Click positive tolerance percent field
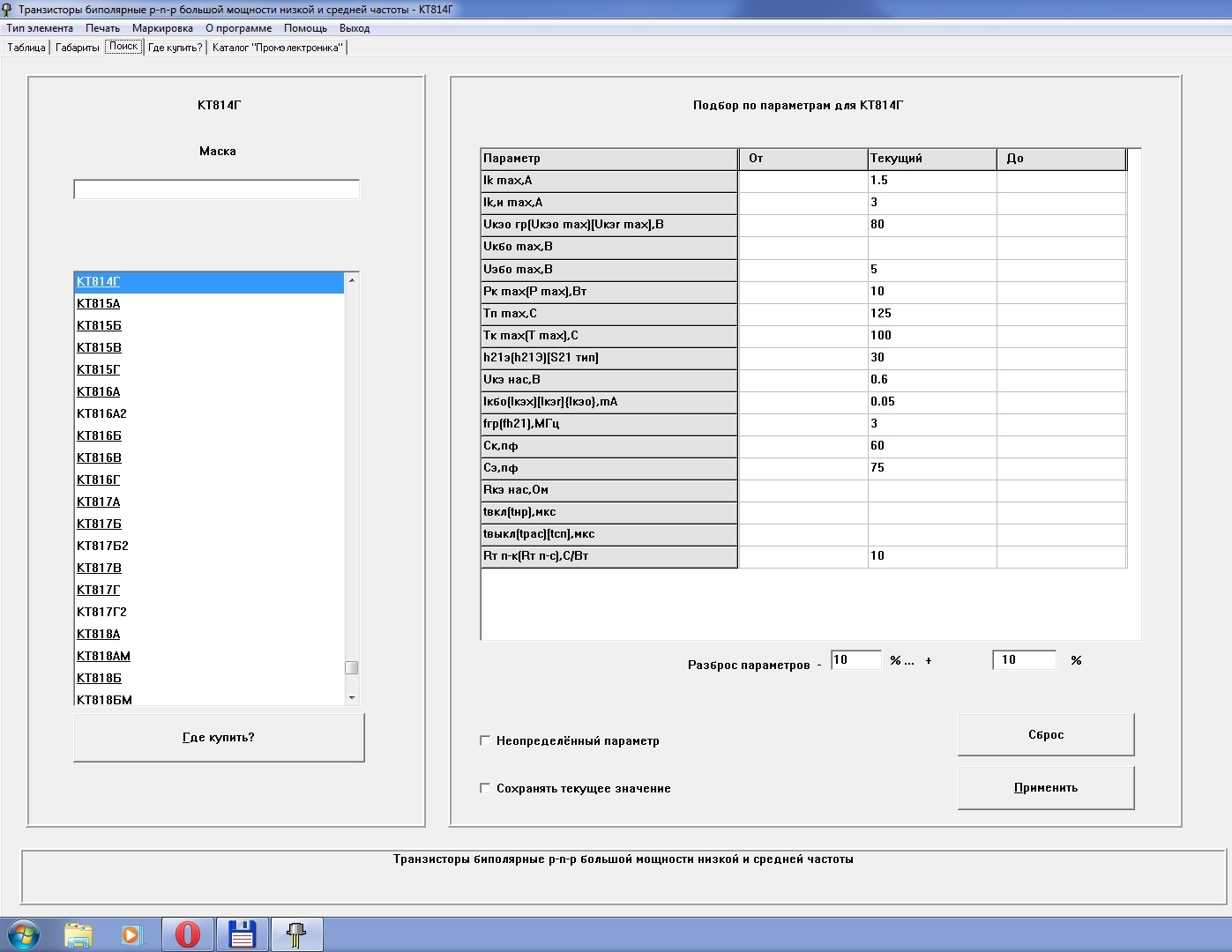 [1024, 659]
